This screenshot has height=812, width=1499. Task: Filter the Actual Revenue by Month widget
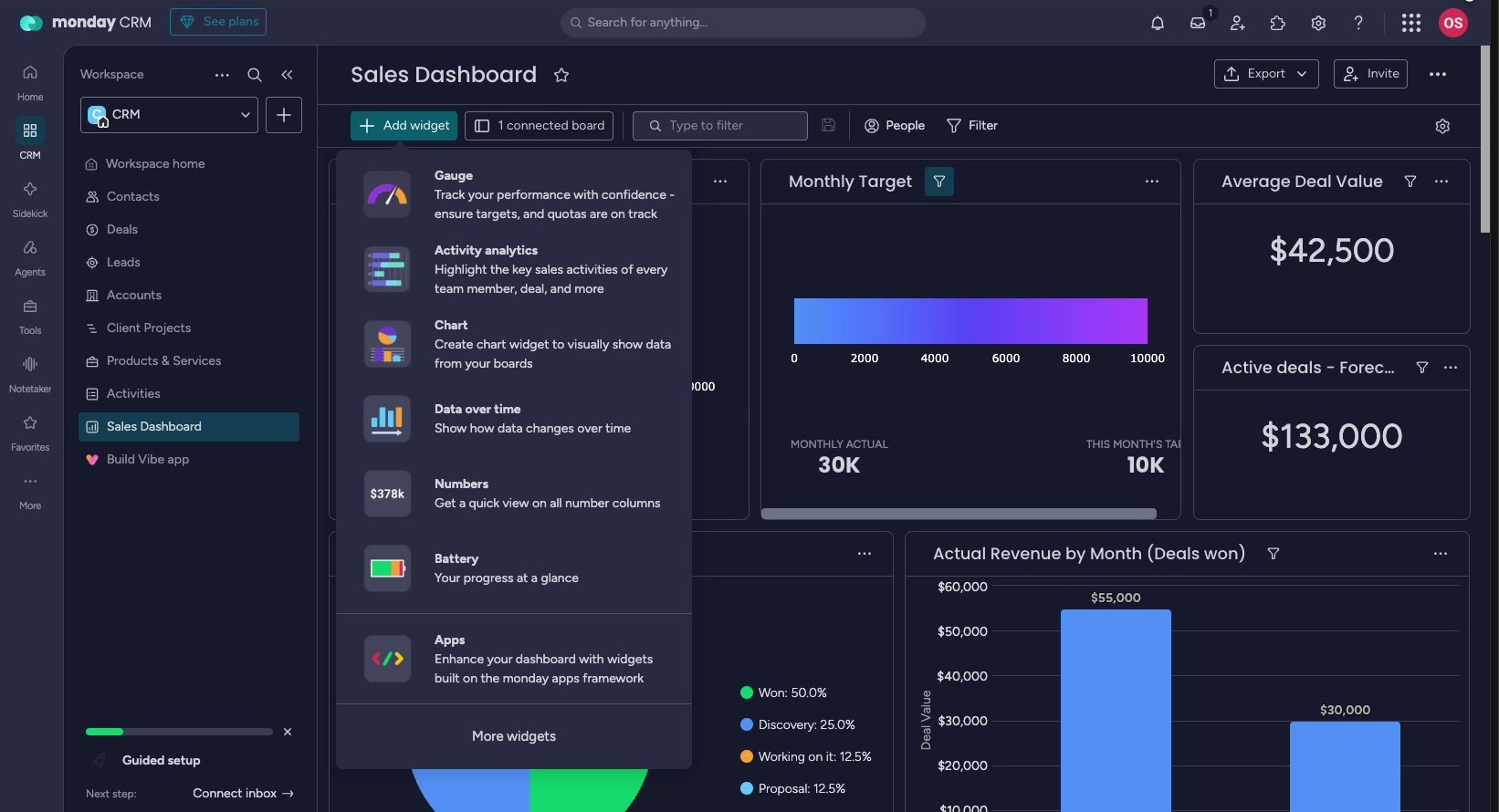[x=1274, y=554]
